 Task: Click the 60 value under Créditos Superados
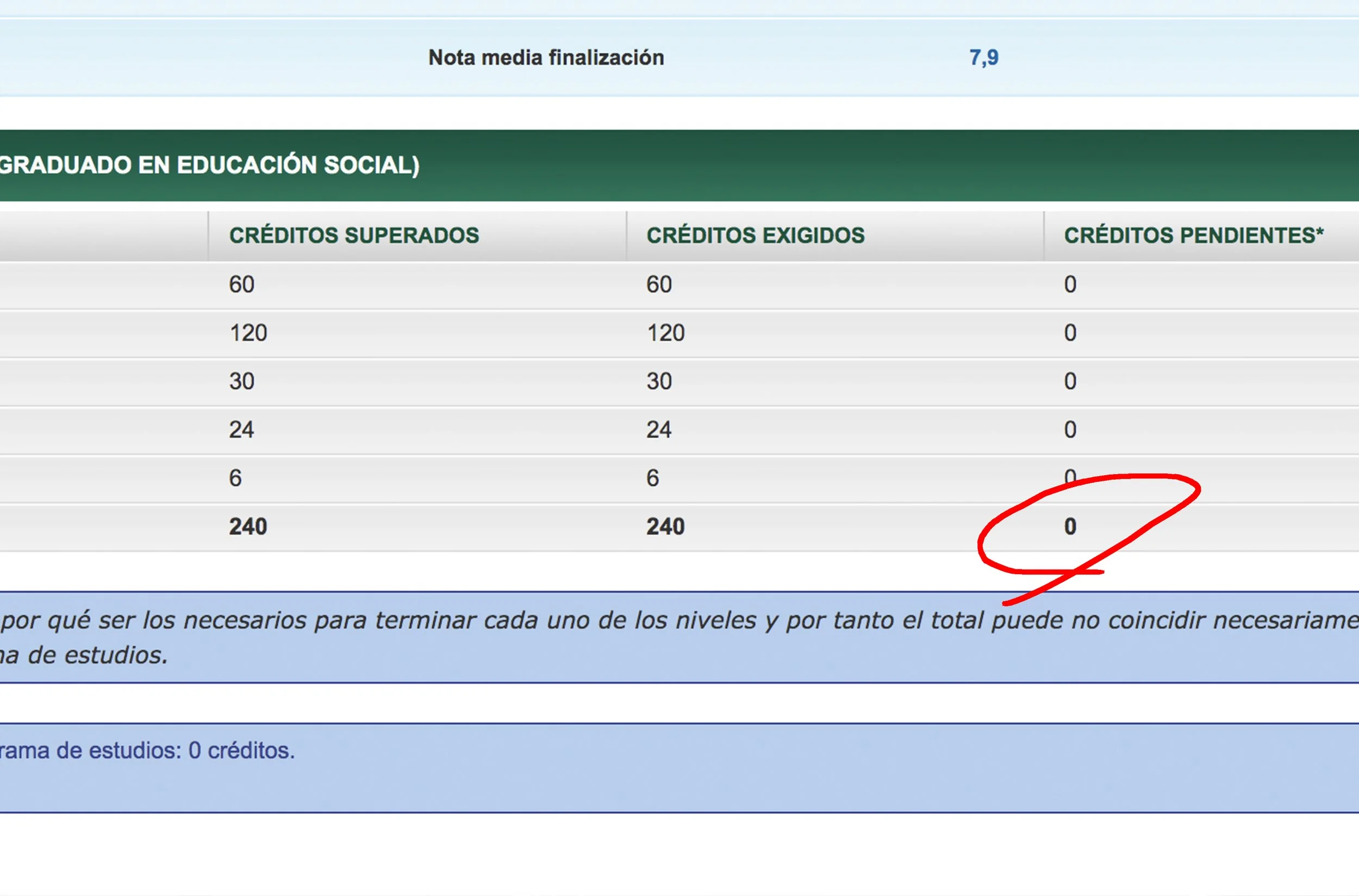click(242, 284)
